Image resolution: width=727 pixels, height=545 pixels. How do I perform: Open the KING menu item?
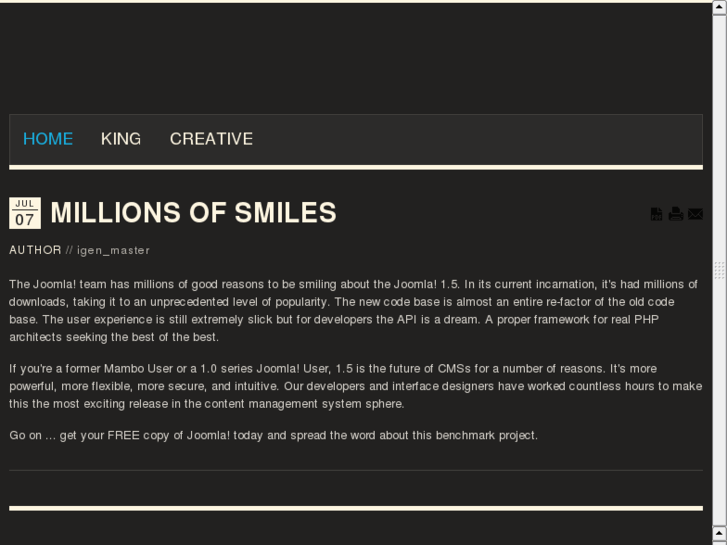coord(121,139)
